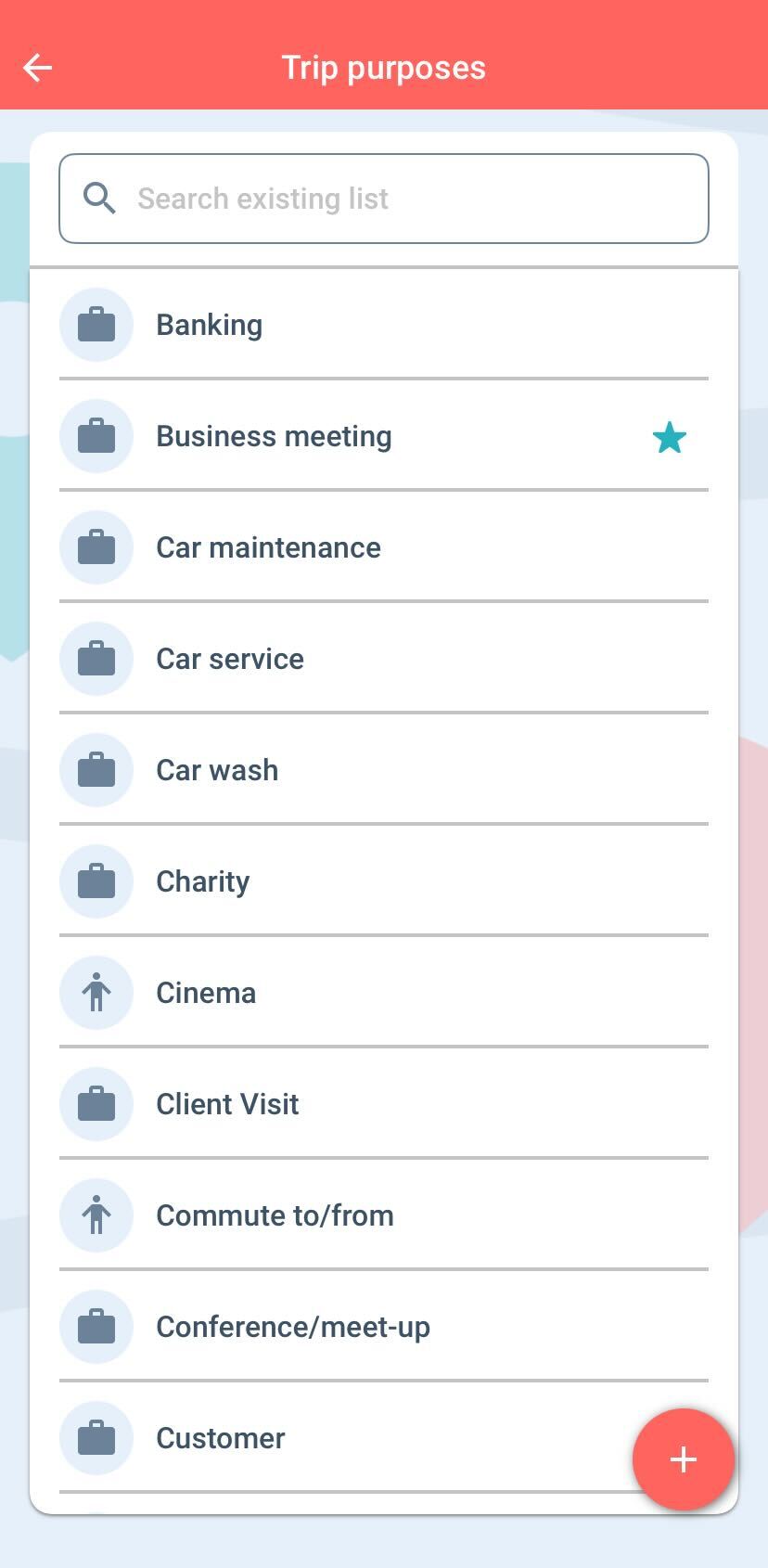Click the search magnifier icon
This screenshot has width=768, height=1568.
point(98,199)
